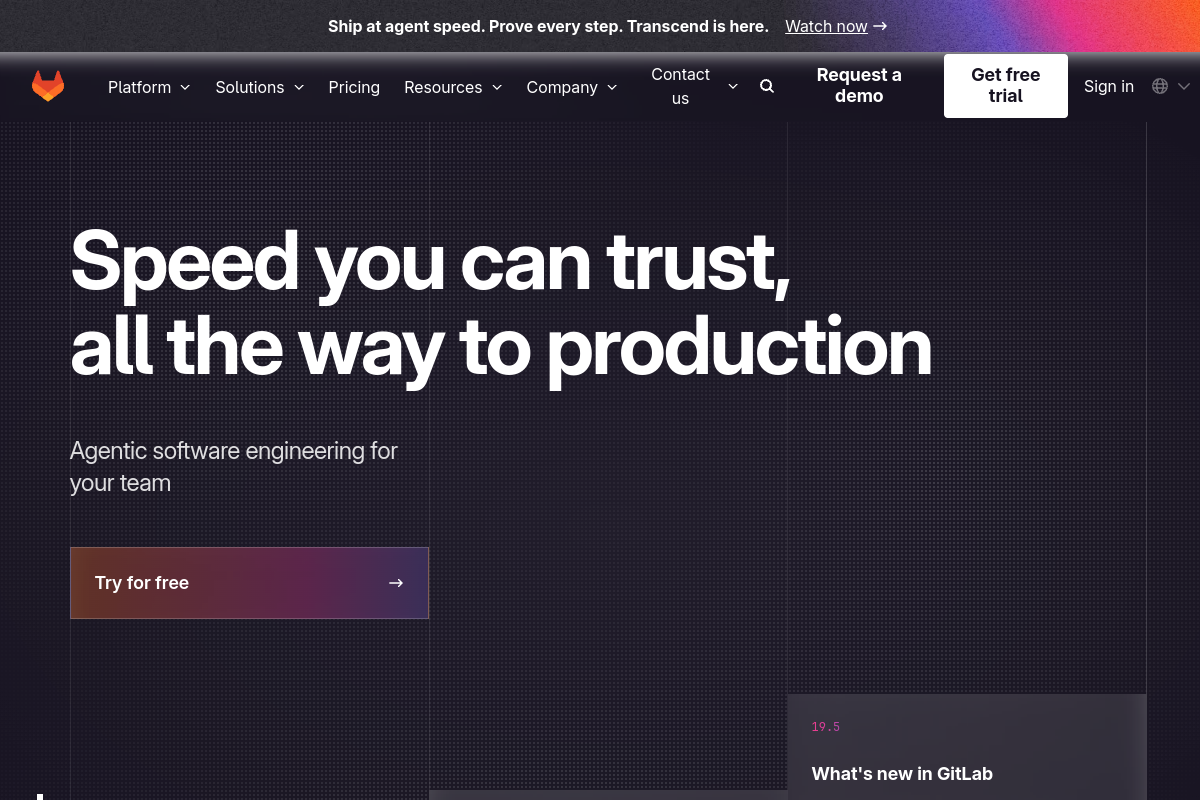Expand the Resources menu chevron
The height and width of the screenshot is (800, 1200).
497,87
